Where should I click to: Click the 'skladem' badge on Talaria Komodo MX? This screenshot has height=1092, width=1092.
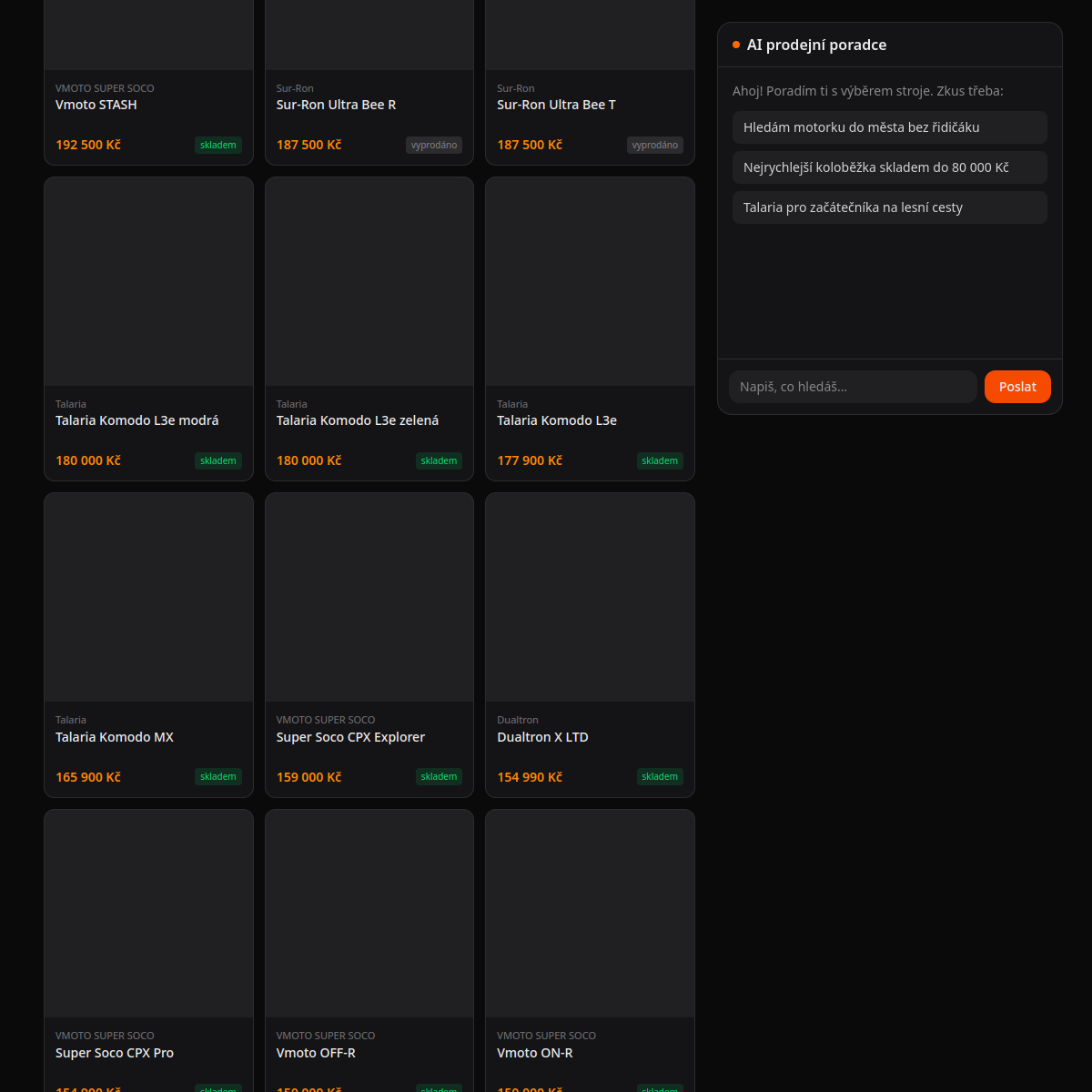218,776
